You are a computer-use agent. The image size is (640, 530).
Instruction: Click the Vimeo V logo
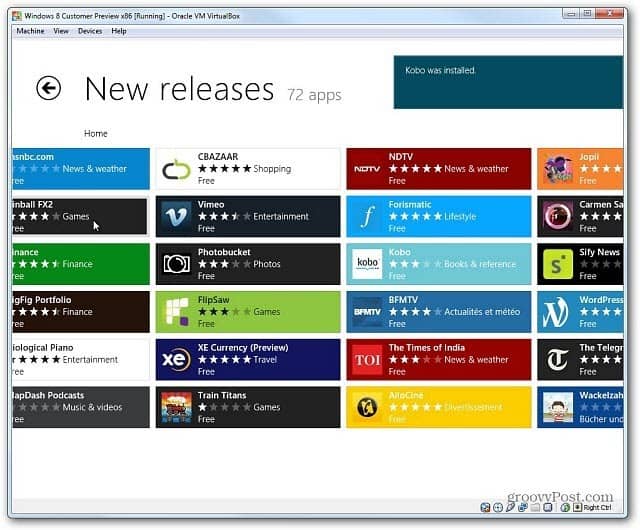[176, 216]
